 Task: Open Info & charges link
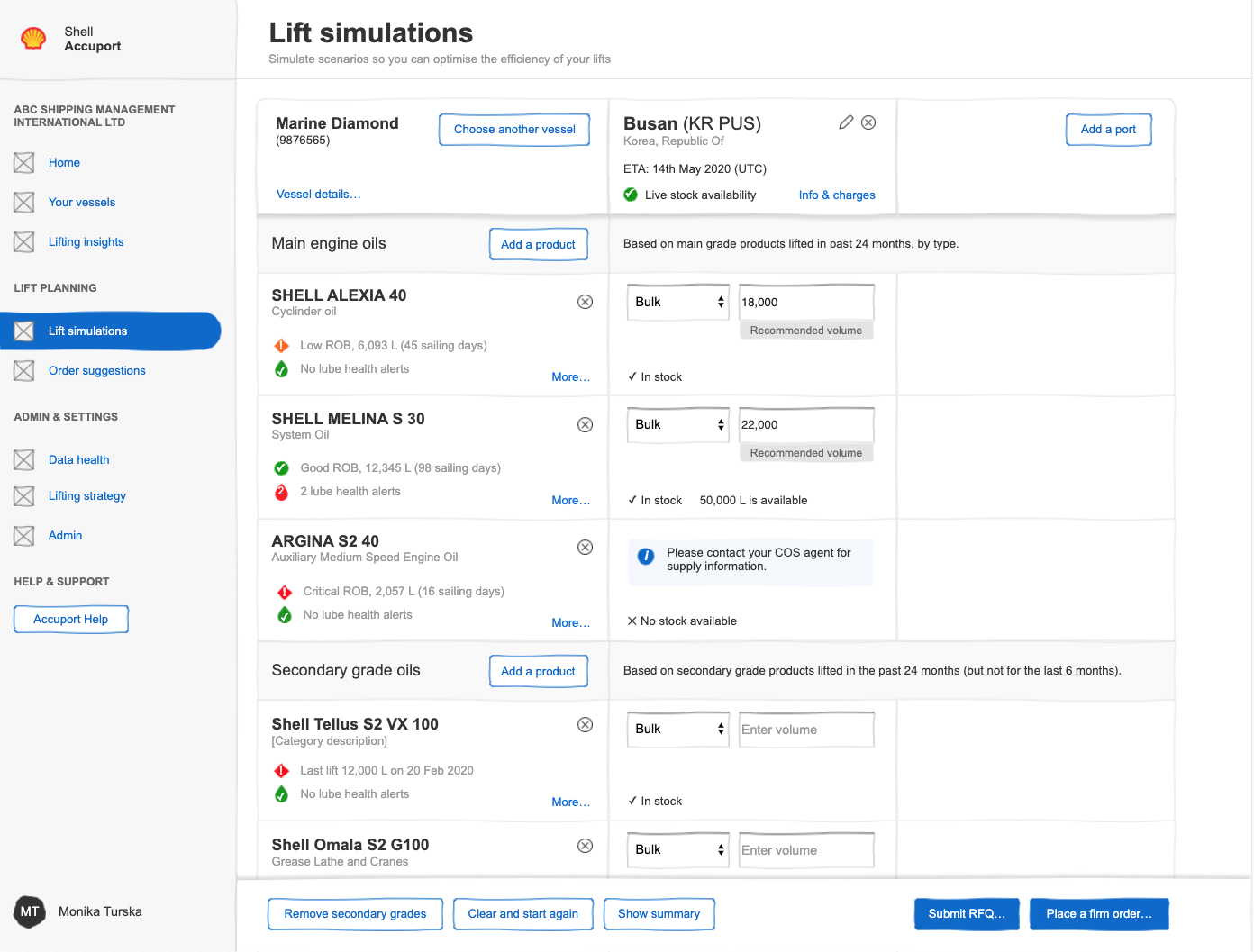click(837, 195)
